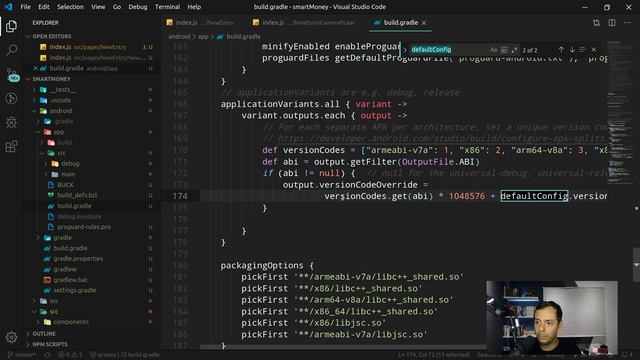640x360 pixels.
Task: Open settings.gradle in explorer tree
Action: (75, 291)
